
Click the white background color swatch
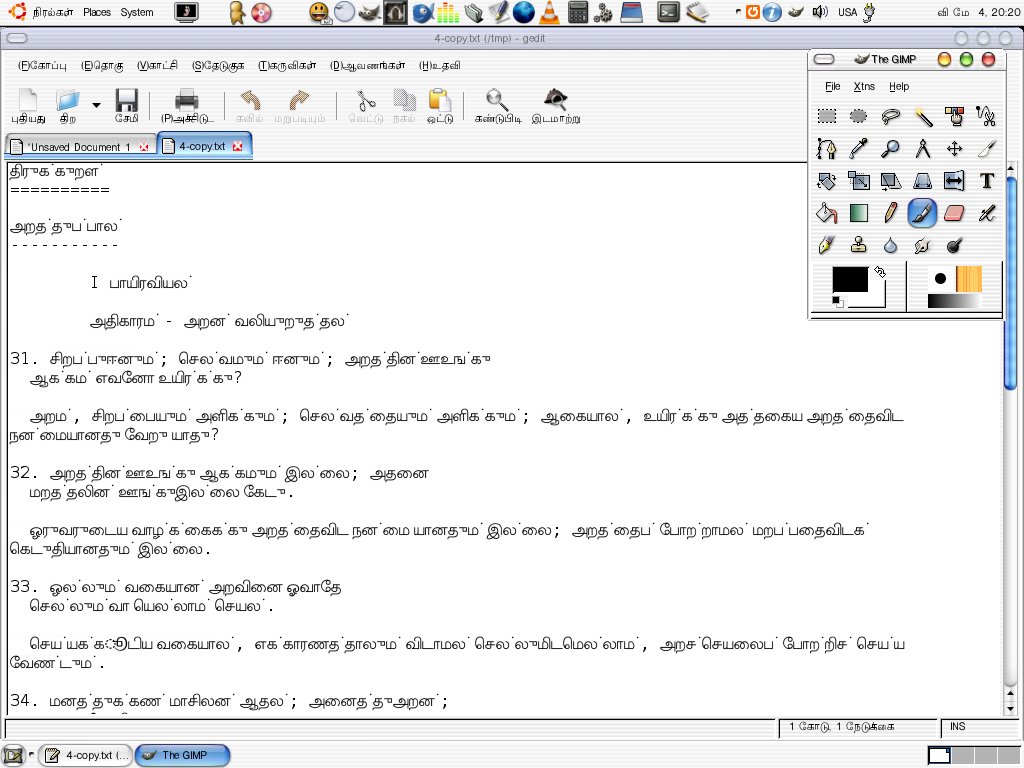click(876, 300)
